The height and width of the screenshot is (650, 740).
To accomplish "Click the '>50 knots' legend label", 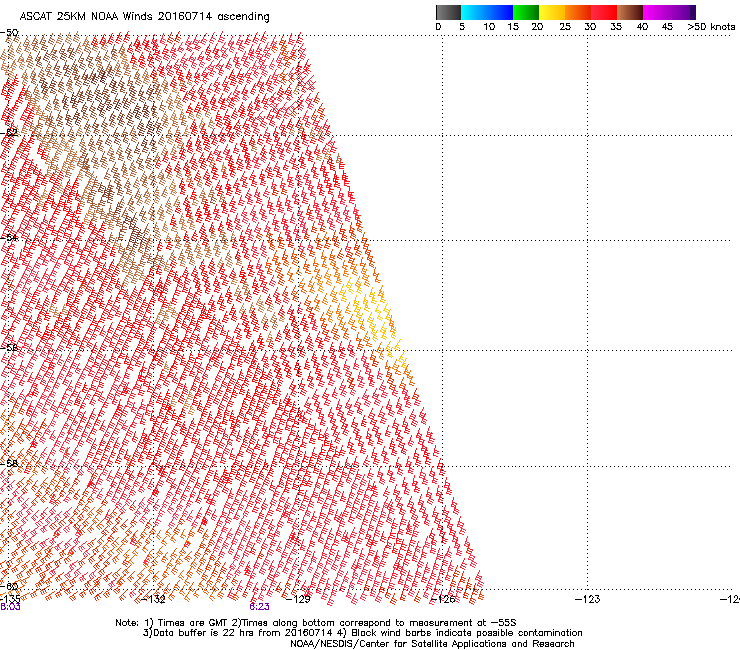I will pos(711,27).
